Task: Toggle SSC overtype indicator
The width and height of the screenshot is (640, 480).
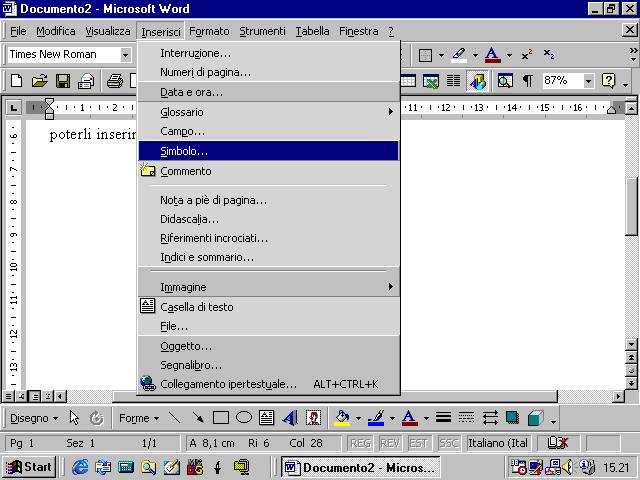Action: (448, 443)
